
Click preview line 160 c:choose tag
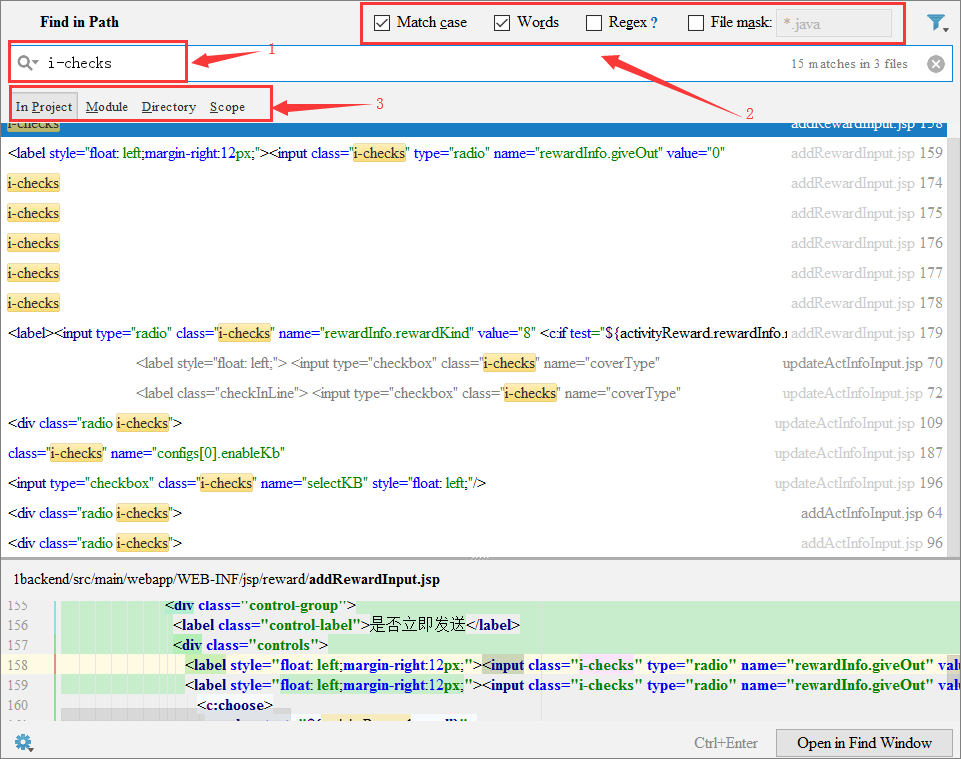[235, 705]
